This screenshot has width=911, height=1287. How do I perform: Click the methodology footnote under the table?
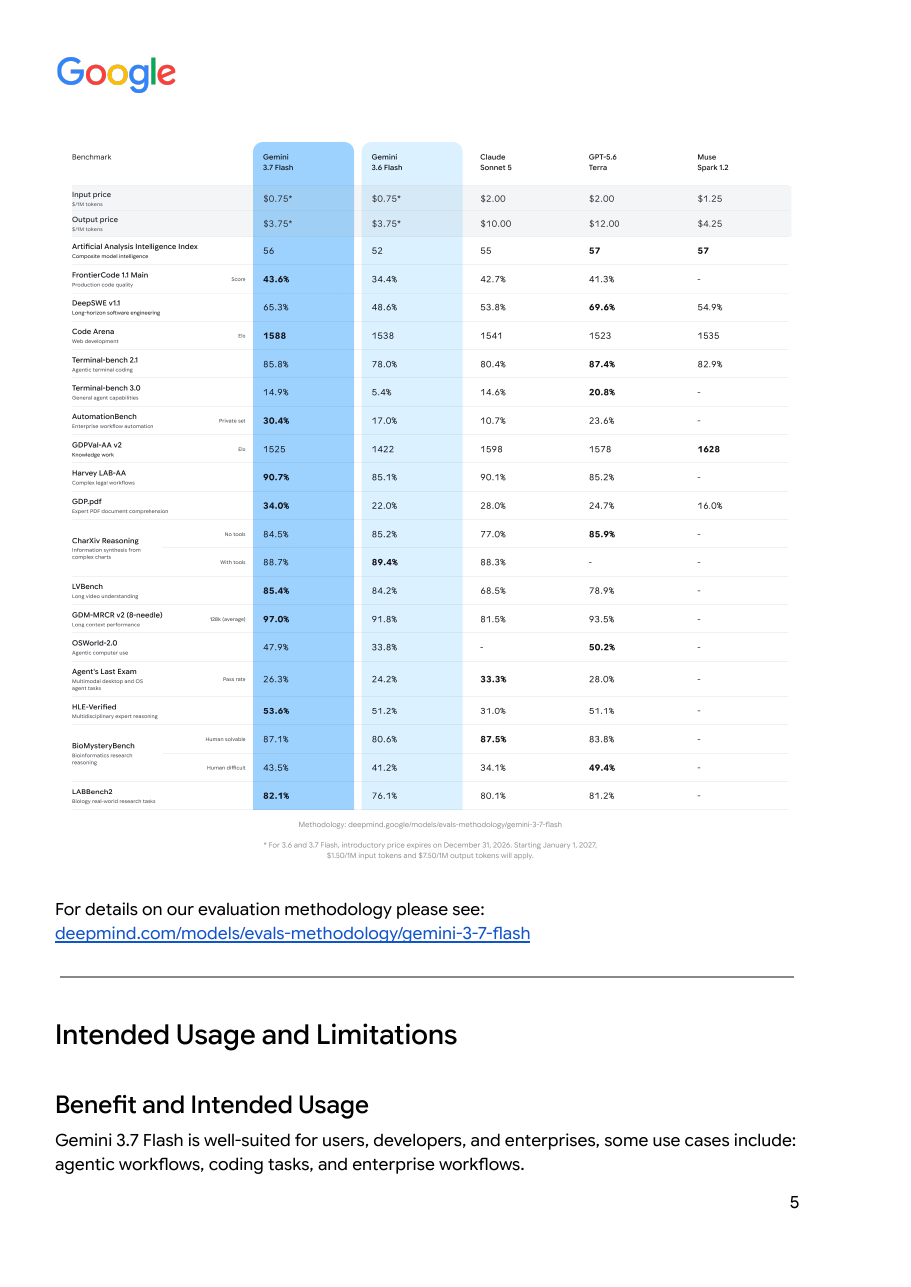[x=430, y=825]
